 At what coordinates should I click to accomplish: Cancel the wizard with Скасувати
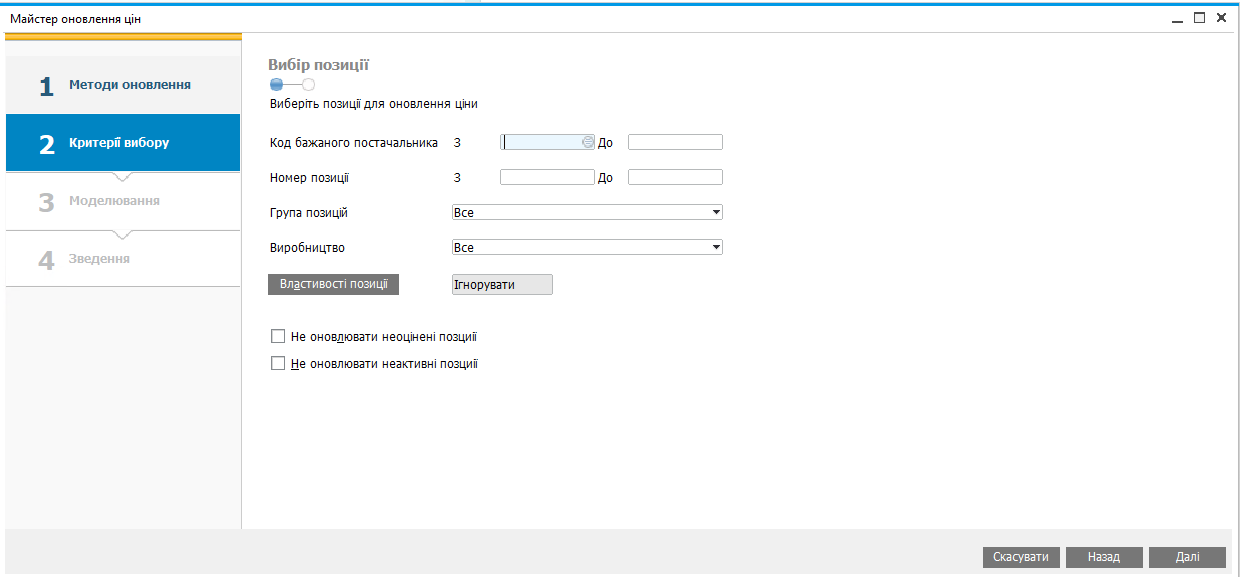click(1021, 557)
